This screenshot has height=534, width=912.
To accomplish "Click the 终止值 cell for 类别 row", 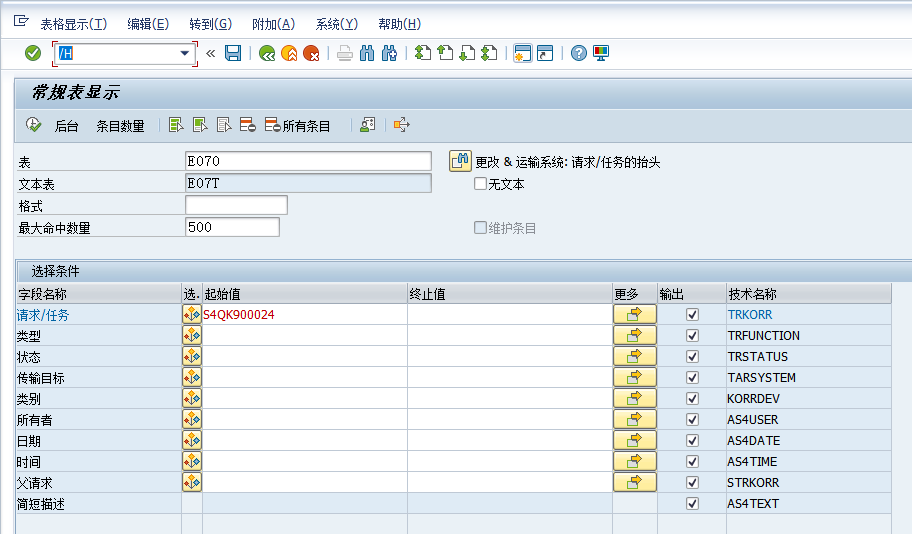I will point(510,398).
